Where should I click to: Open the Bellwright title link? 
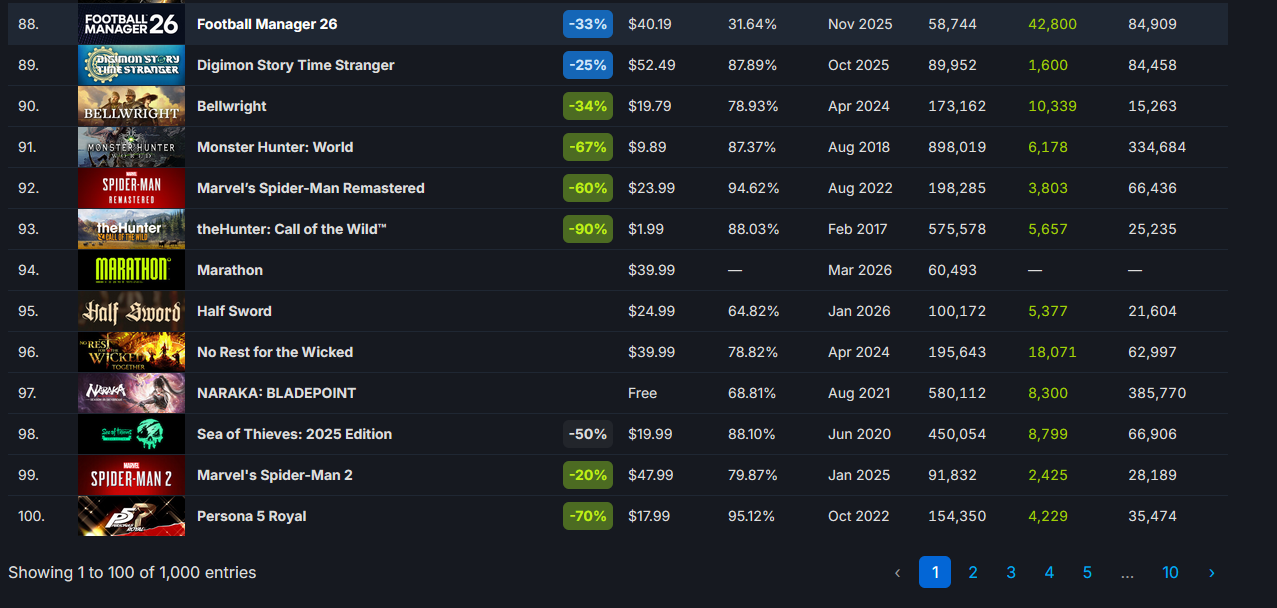tap(232, 106)
